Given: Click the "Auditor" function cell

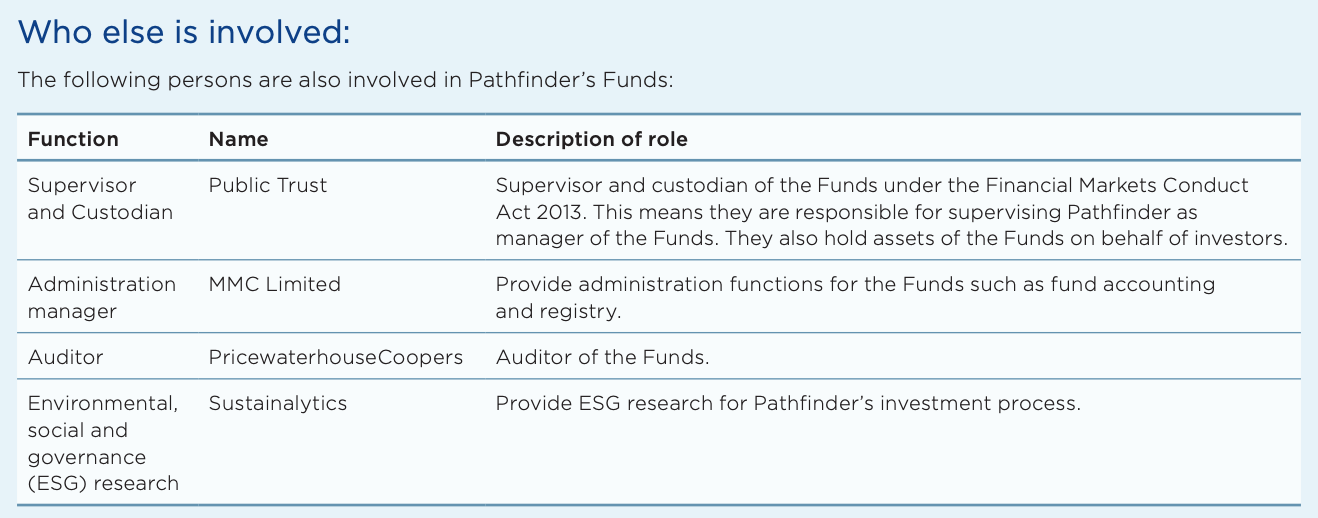Looking at the screenshot, I should (x=65, y=357).
